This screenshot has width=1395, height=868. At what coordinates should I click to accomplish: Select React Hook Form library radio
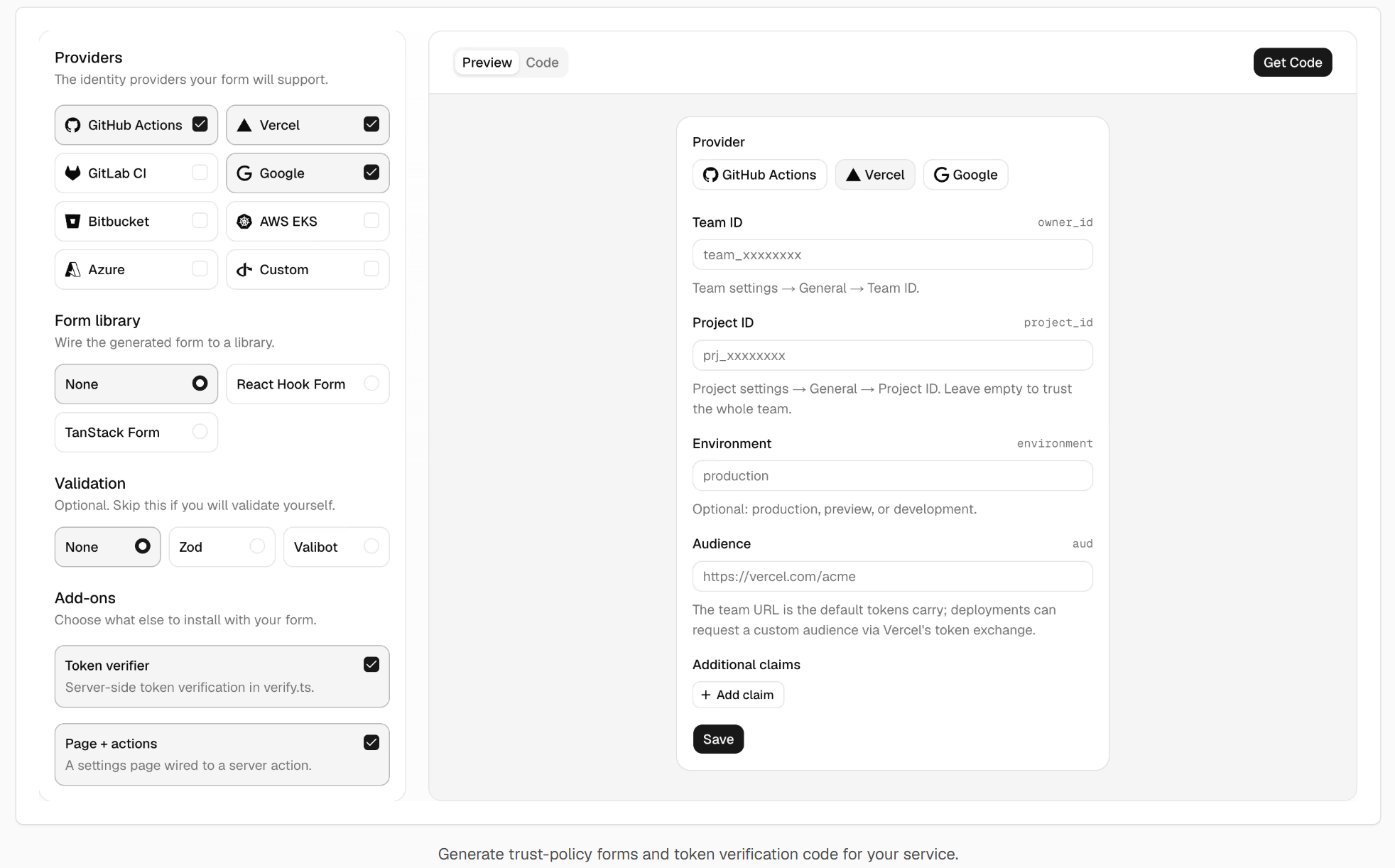[x=371, y=384]
